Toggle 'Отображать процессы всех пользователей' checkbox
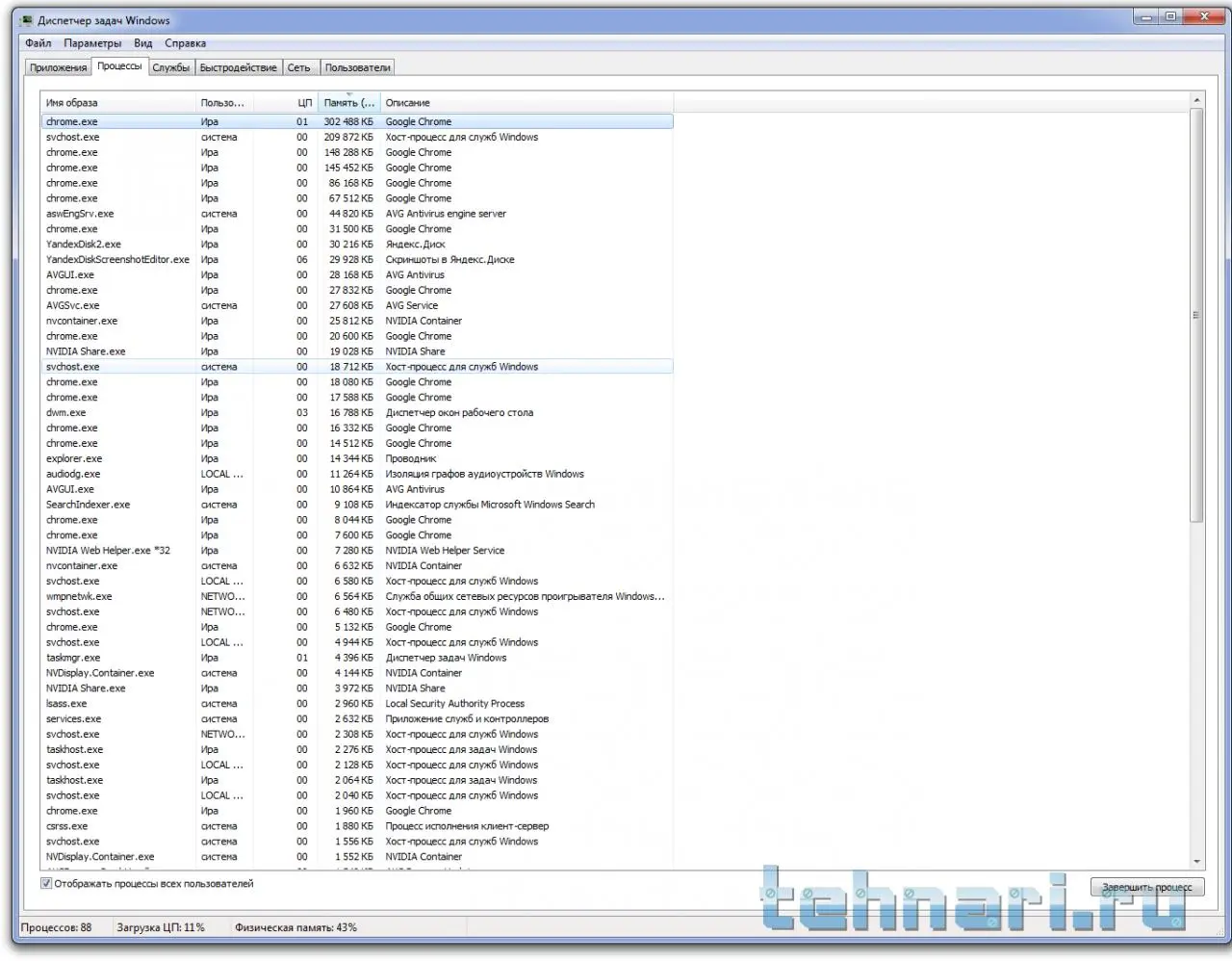 coord(46,883)
